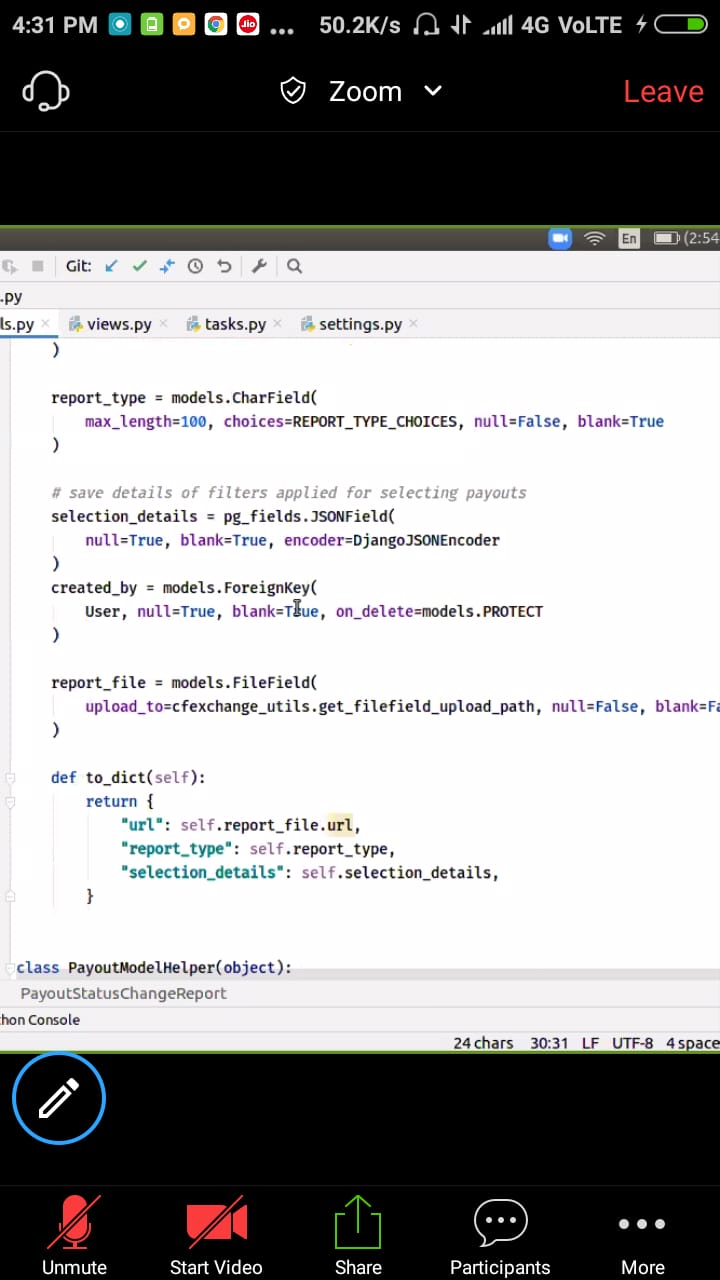Screen dimensions: 720x1280
Task: Click Git update project arrow icon
Action: (112, 266)
